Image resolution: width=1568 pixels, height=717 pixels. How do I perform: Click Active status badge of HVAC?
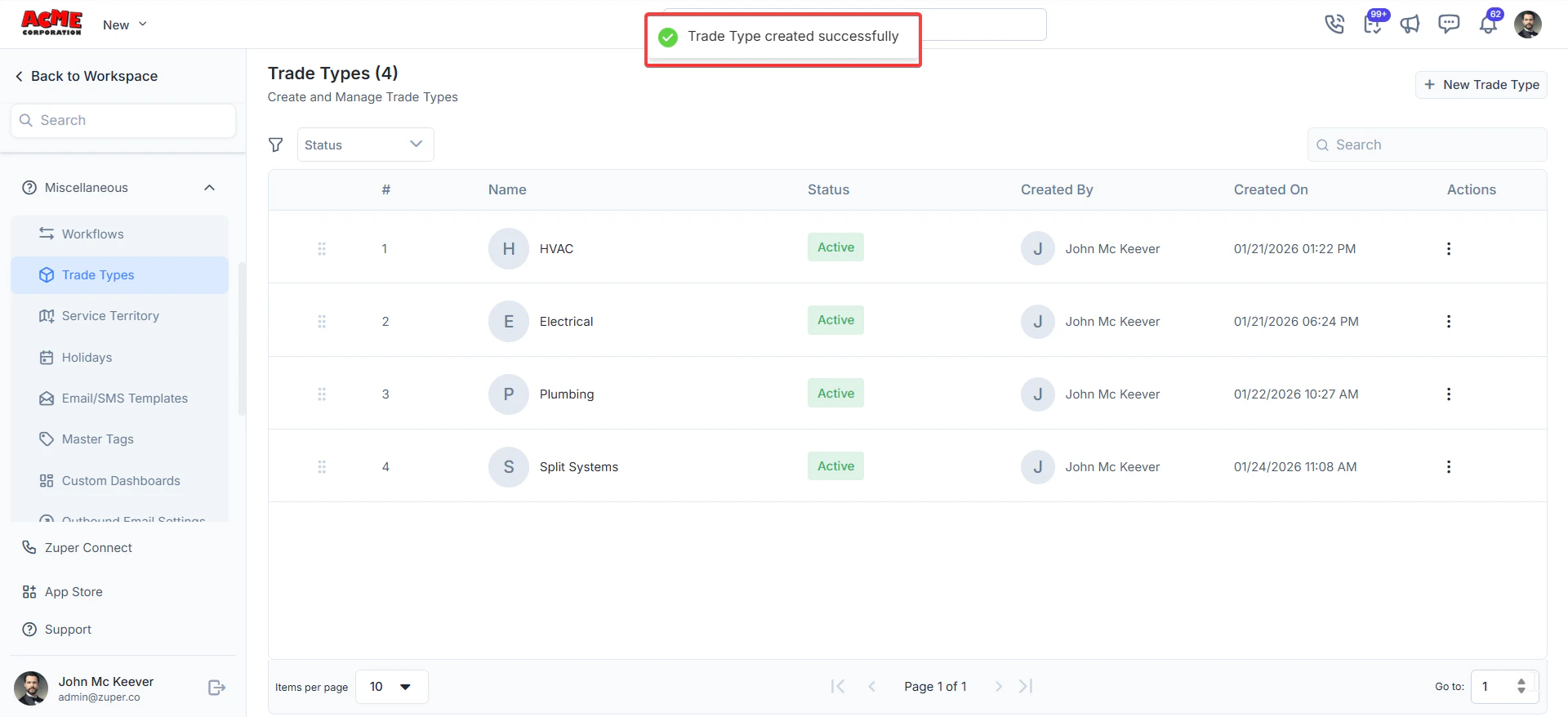pos(835,247)
